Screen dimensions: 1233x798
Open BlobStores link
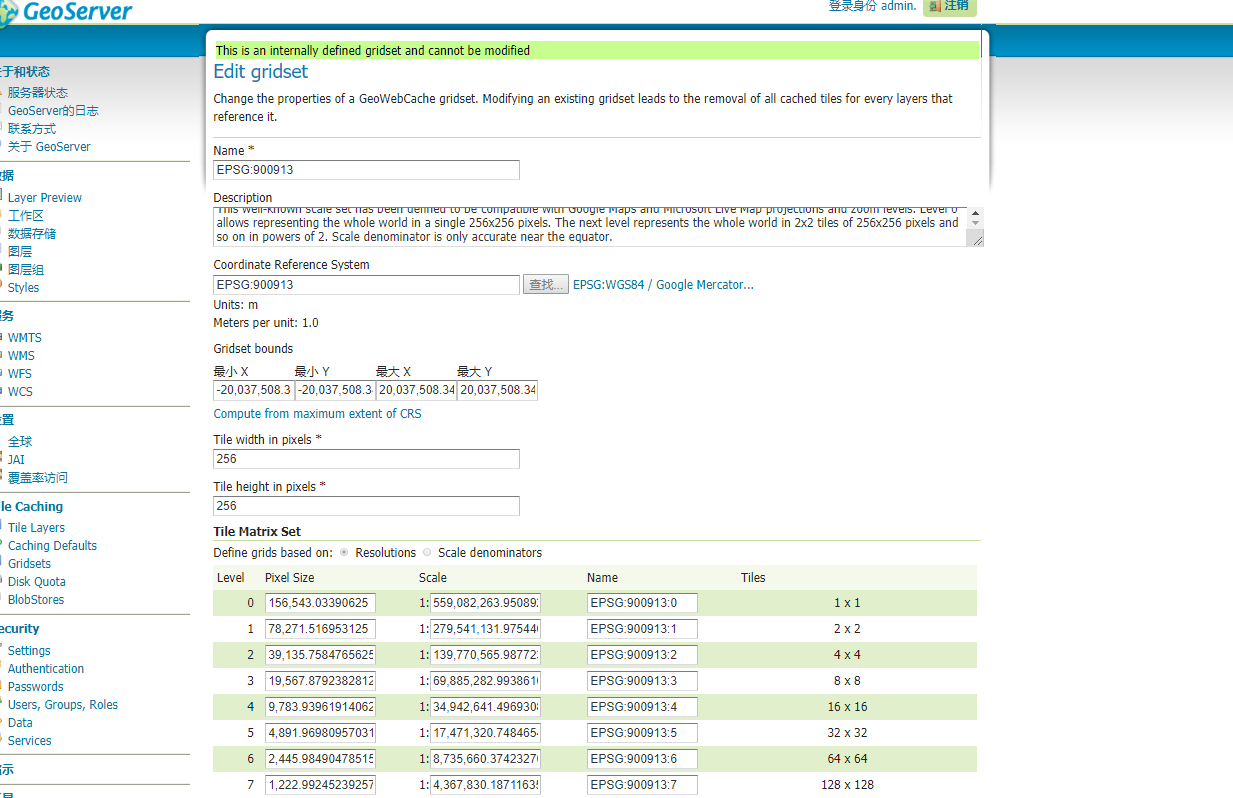[x=36, y=600]
